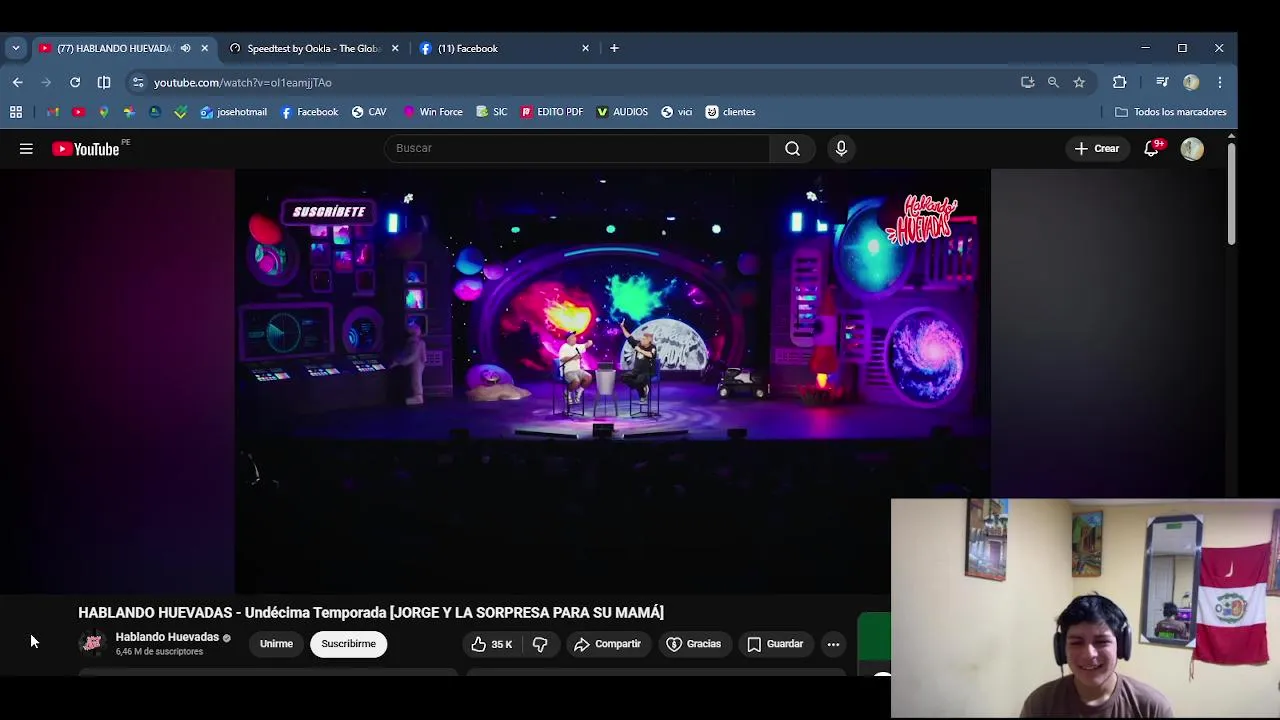The image size is (1280, 720).
Task: Click Gracias super thanks button
Action: point(693,644)
